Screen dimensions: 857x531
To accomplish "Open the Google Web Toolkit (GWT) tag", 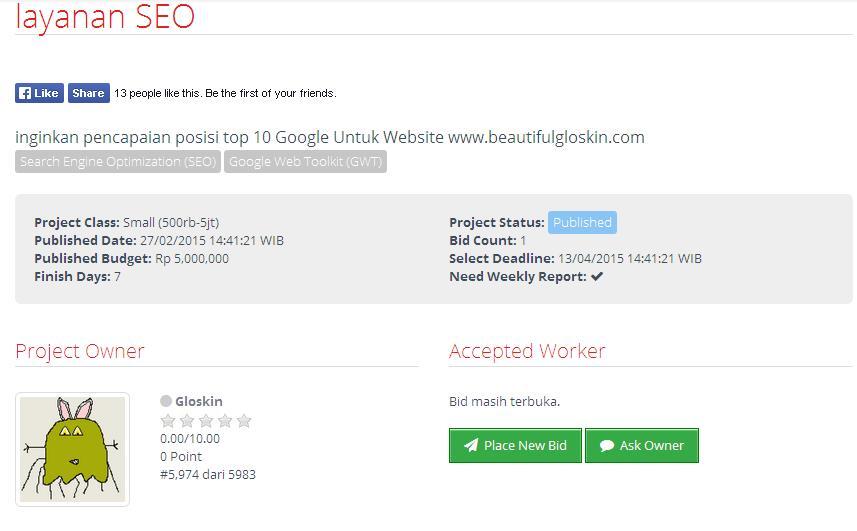I will 306,162.
